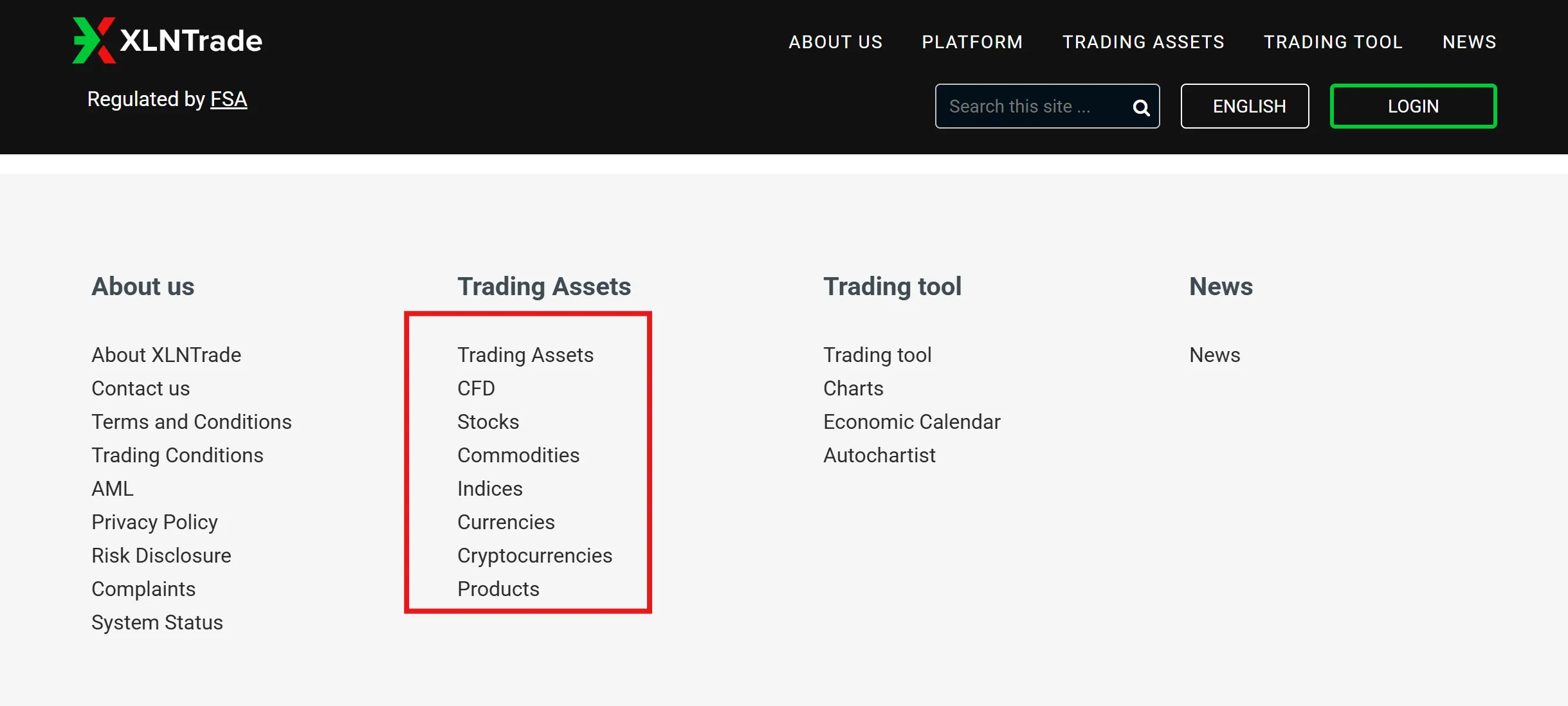Click the green LOGIN button

[x=1413, y=106]
